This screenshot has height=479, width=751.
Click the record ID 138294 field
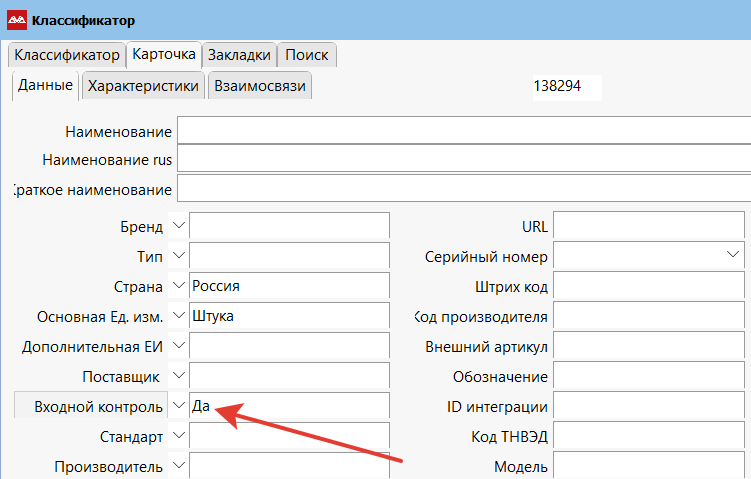[x=565, y=87]
